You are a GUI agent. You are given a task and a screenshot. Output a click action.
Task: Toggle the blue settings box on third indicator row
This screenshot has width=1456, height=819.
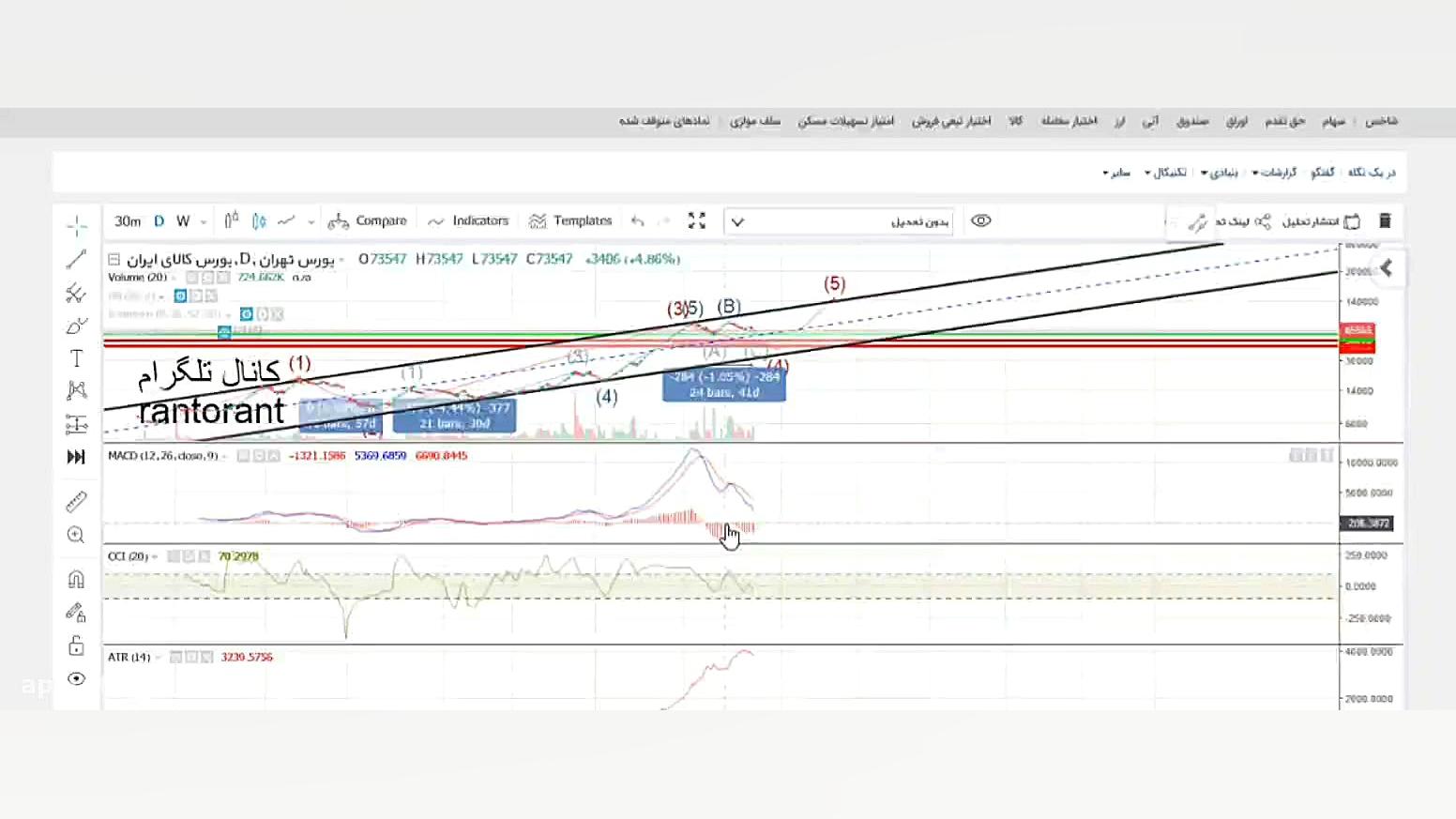(246, 314)
